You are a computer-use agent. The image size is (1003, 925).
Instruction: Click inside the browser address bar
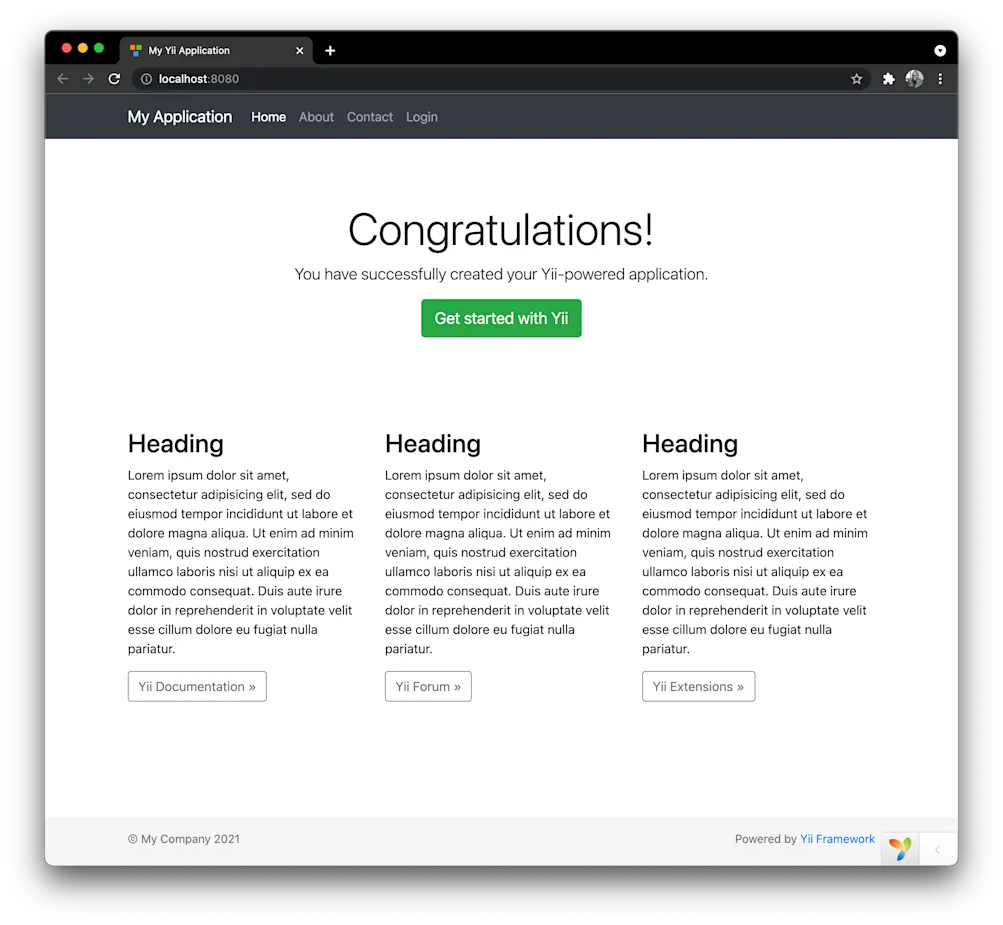(x=400, y=78)
